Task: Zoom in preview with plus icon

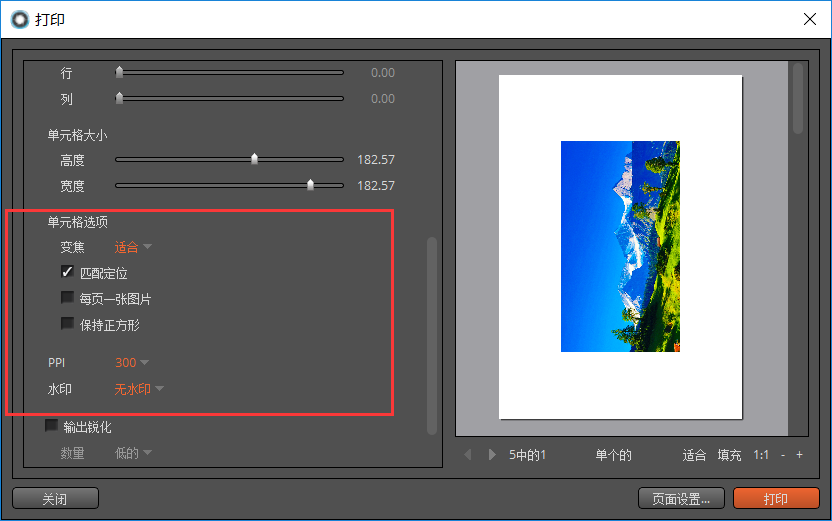Action: [799, 455]
